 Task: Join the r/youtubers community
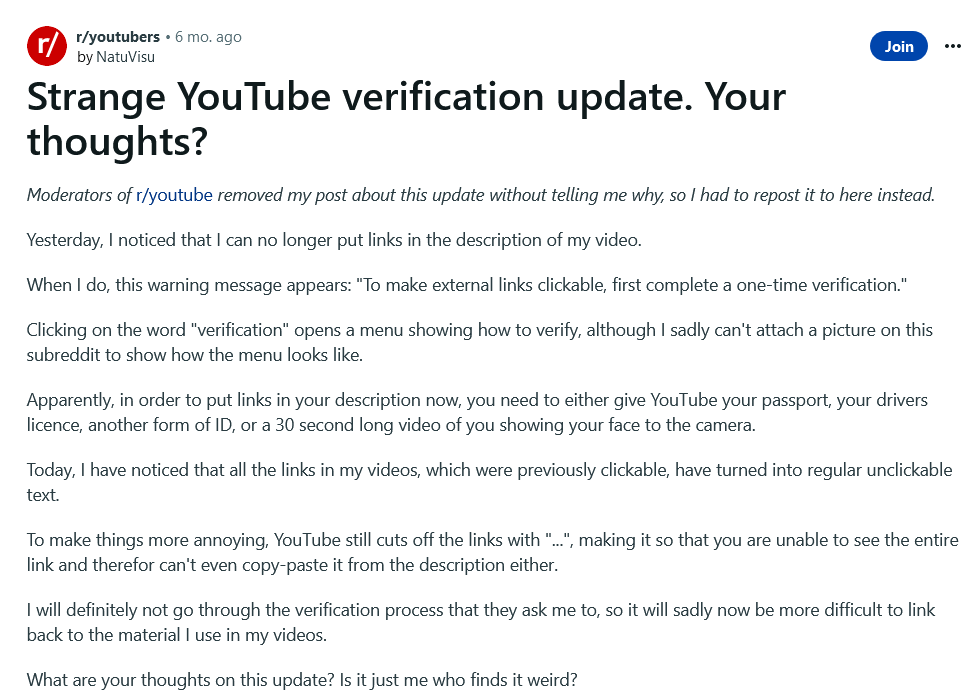(x=899, y=46)
